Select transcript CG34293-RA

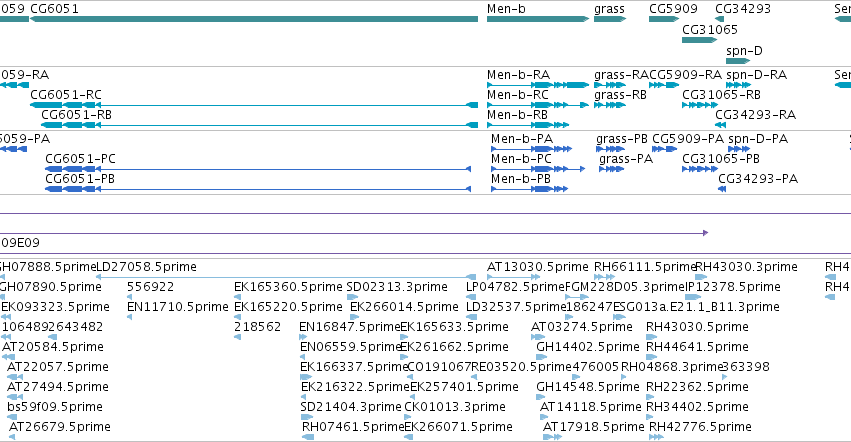pos(720,125)
